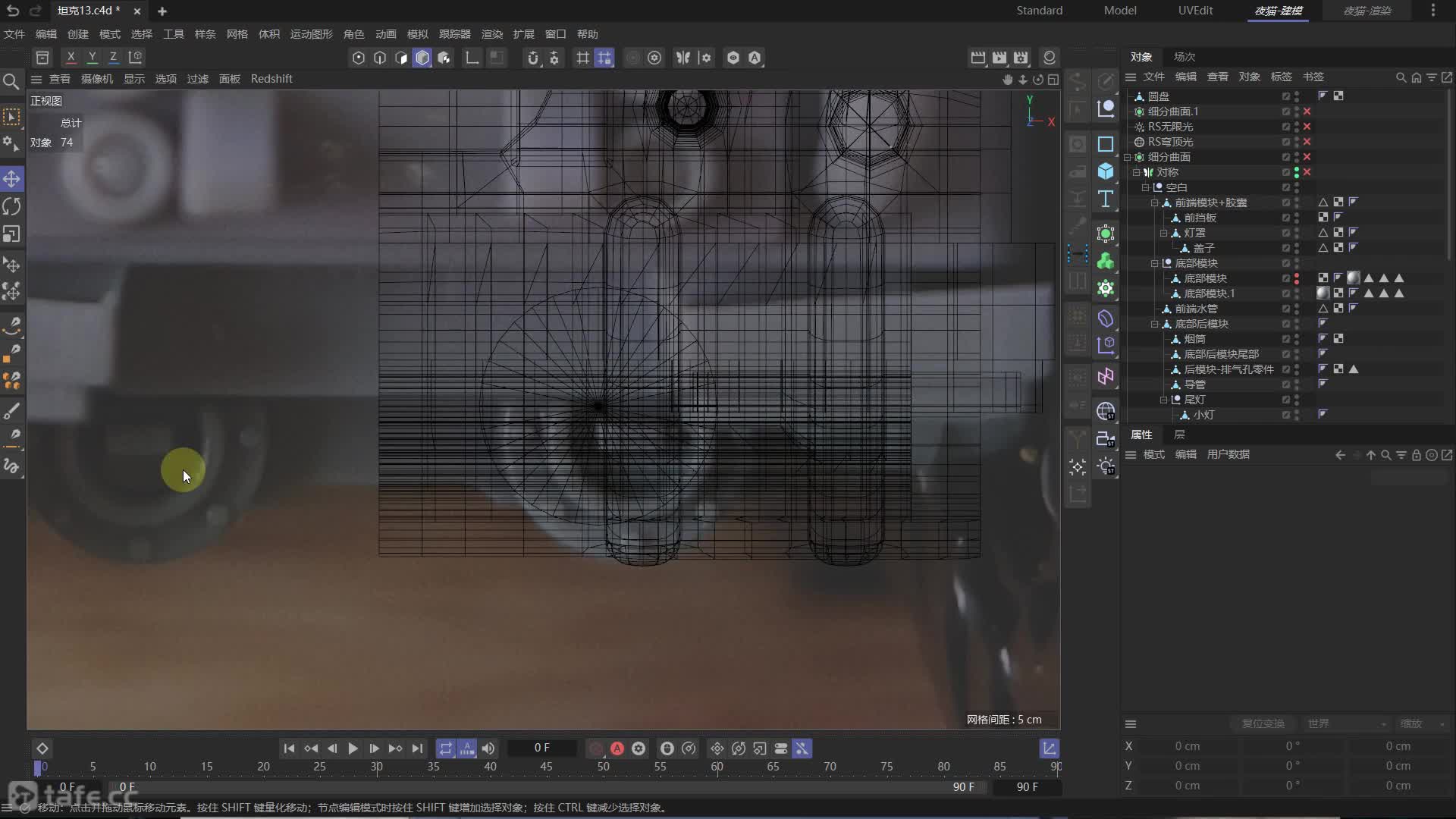This screenshot has height=819, width=1456.
Task: Toggle coordinate system icon next to Z
Action: [136, 57]
